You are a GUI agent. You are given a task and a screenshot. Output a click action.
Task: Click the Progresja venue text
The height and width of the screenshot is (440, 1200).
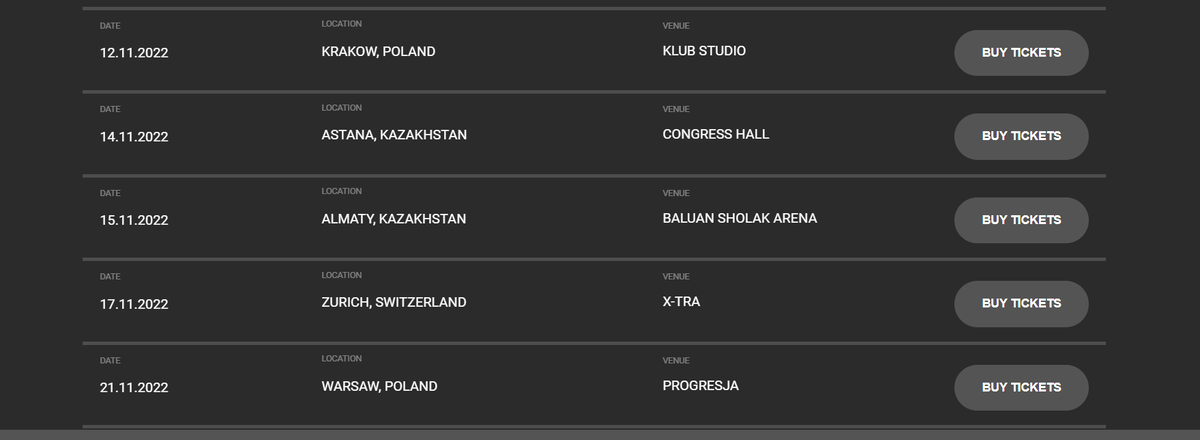click(x=700, y=385)
